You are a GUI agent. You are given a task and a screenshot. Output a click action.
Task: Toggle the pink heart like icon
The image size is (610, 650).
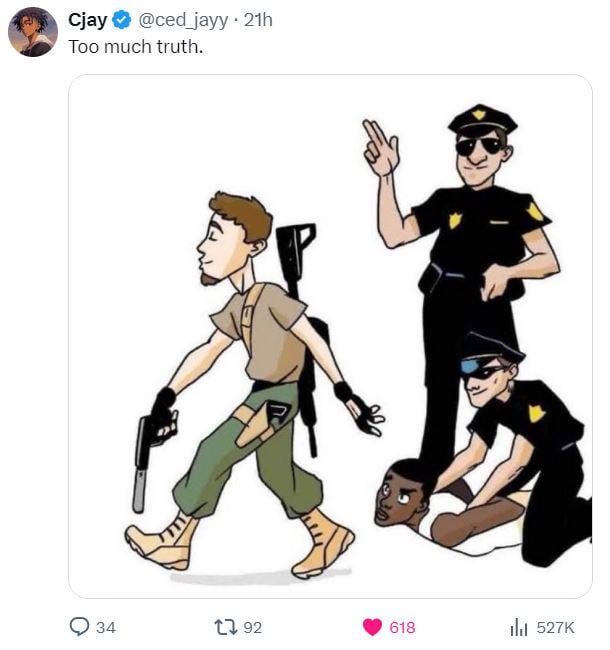tap(372, 627)
